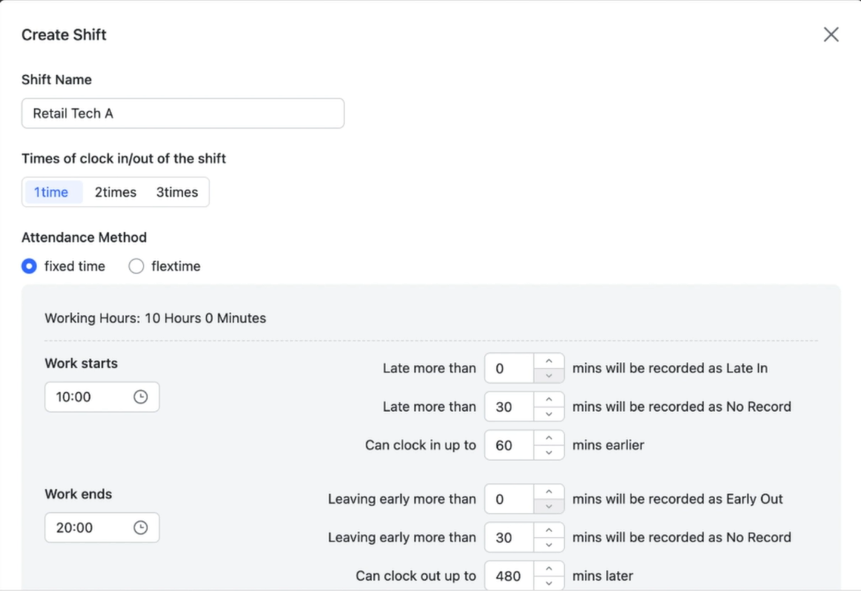Close the Create Shift dialog
861x591 pixels.
coord(831,34)
